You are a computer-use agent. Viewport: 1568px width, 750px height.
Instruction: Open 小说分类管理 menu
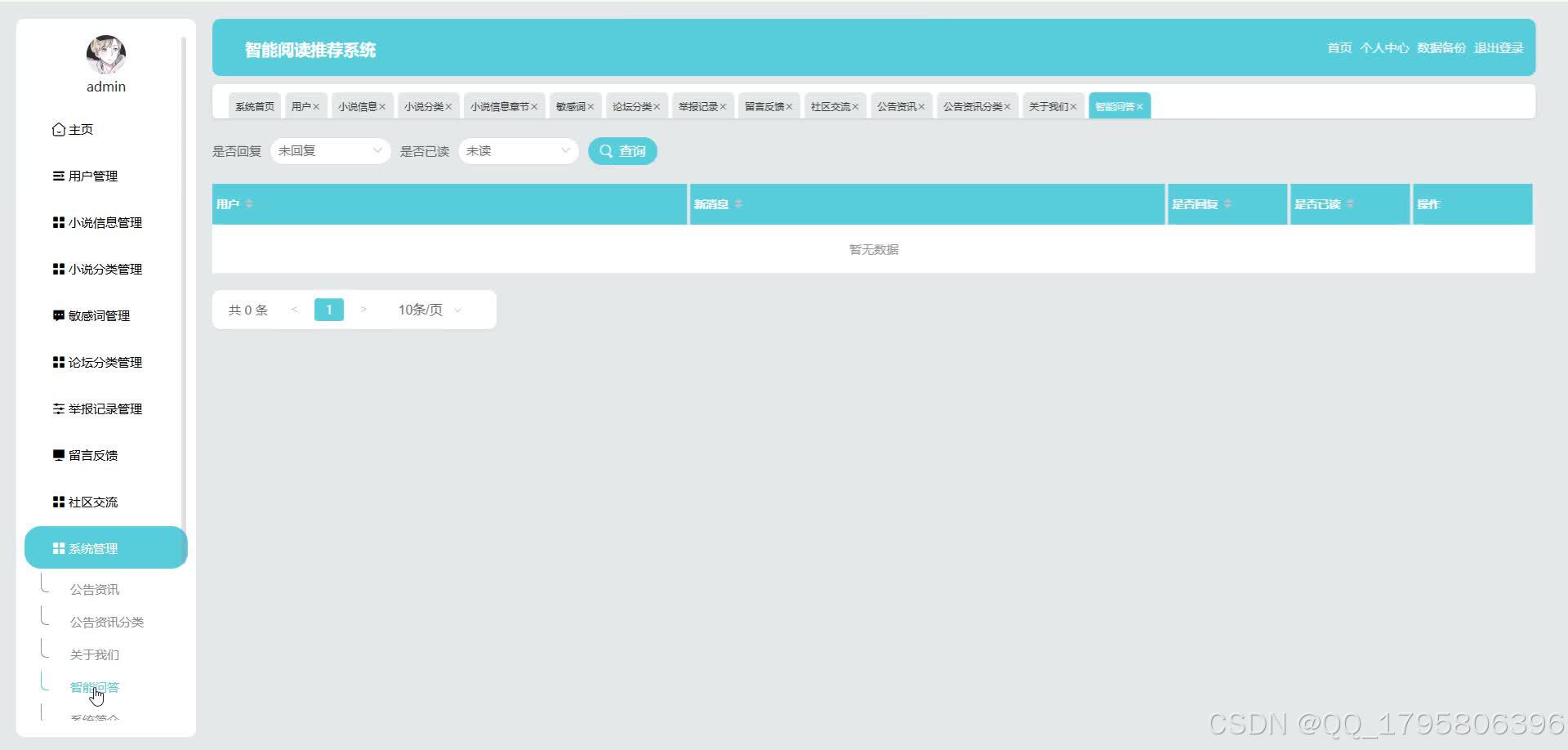pos(98,269)
